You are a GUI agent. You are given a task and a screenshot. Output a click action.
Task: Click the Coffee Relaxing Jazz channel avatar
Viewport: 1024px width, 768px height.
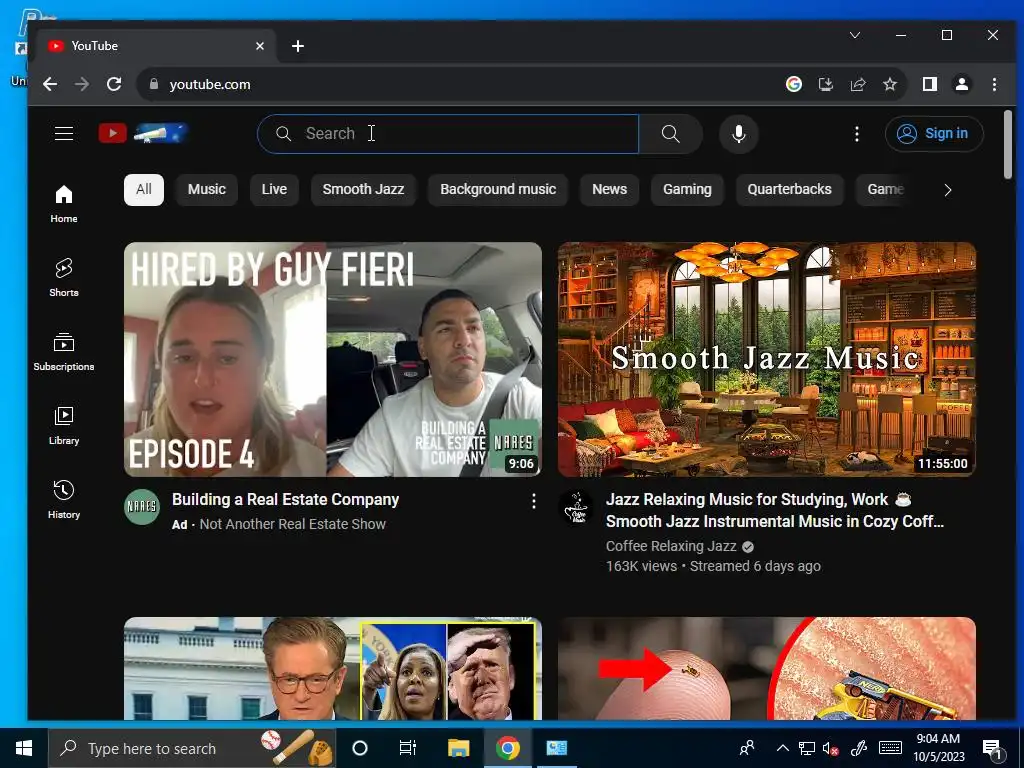pos(577,507)
